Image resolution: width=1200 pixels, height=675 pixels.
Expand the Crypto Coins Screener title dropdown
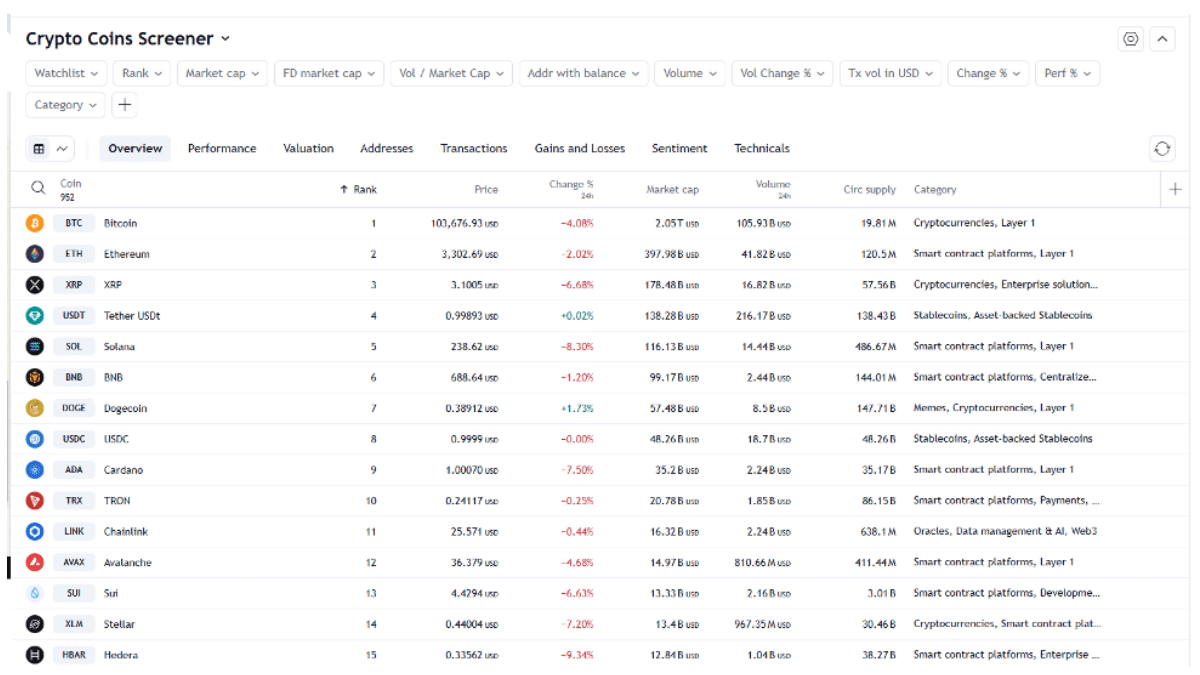(225, 39)
